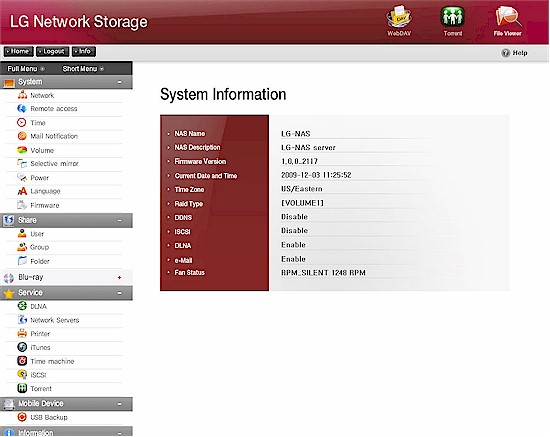This screenshot has height=437, width=550.
Task: Open USB Backup menu item text
Action: (x=49, y=417)
